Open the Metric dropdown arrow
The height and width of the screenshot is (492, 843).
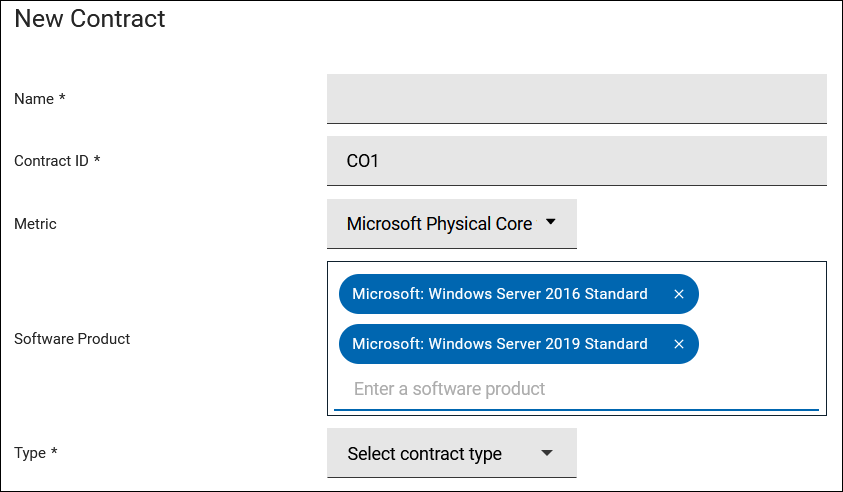[x=551, y=222]
